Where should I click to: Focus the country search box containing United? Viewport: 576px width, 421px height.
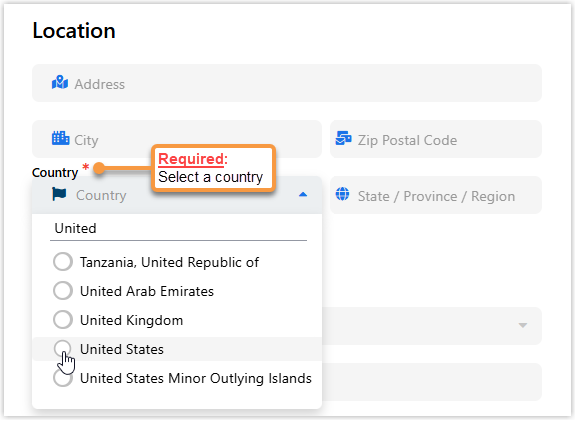[179, 229]
